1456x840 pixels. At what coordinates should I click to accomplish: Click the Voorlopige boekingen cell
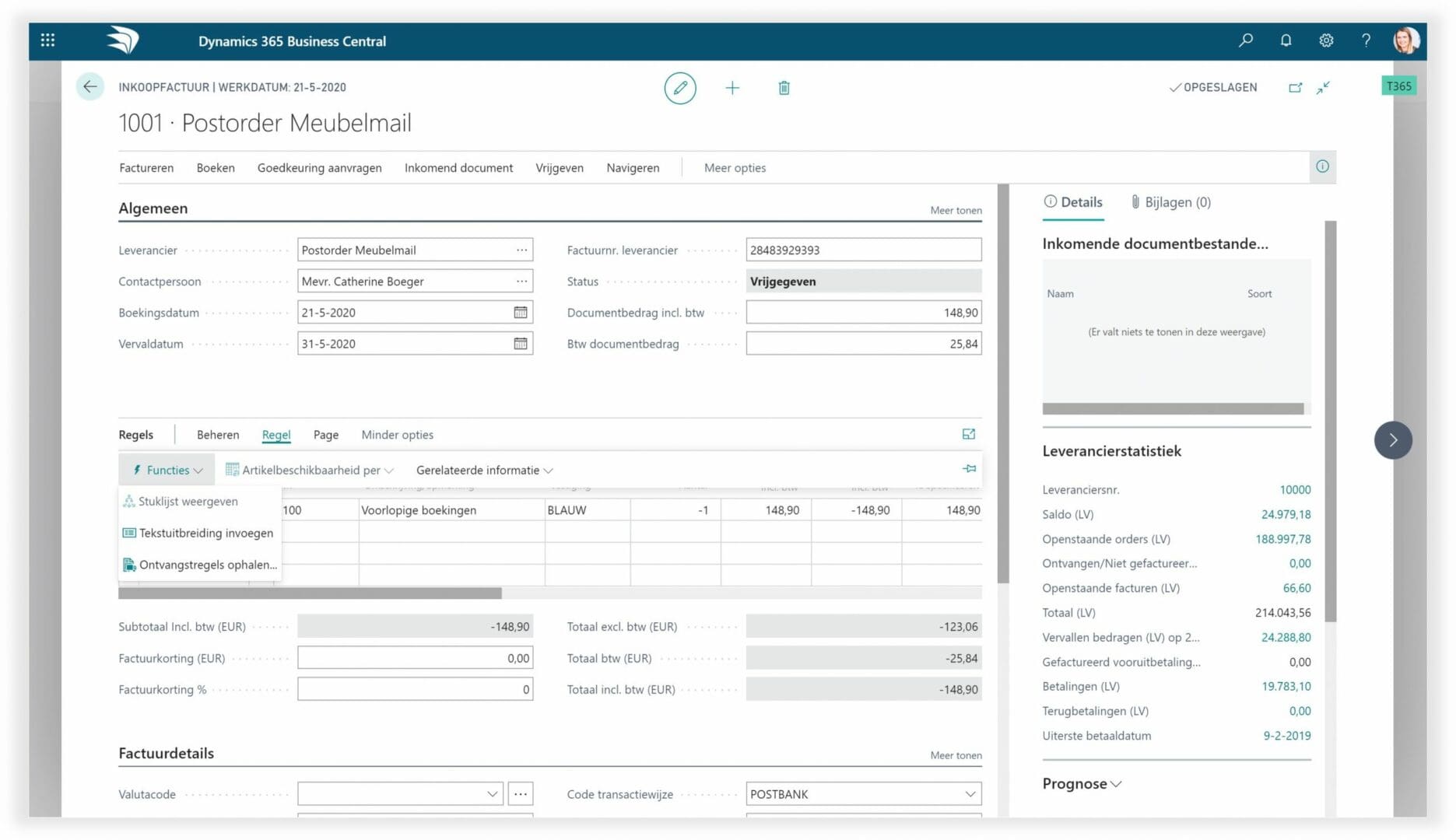[x=451, y=510]
